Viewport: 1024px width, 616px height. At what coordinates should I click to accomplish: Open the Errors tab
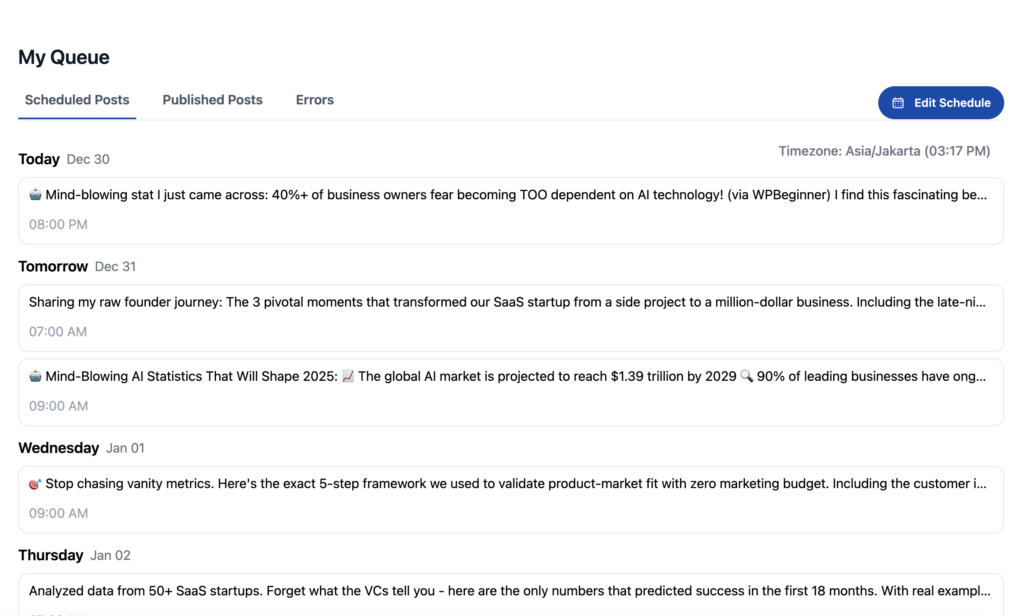tap(314, 100)
